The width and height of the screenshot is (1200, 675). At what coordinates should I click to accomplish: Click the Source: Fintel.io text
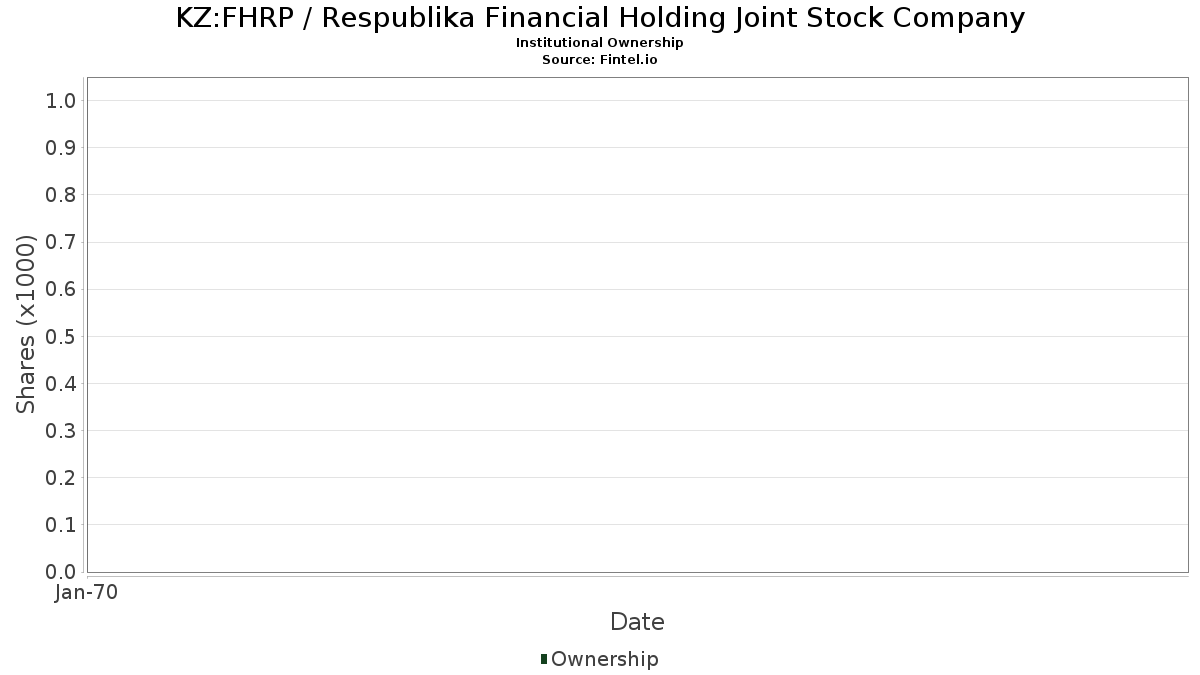[600, 59]
